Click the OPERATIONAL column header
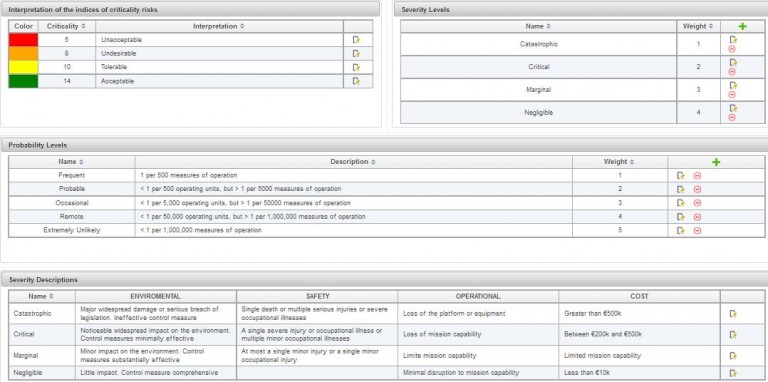The height and width of the screenshot is (382, 768). tap(478, 296)
